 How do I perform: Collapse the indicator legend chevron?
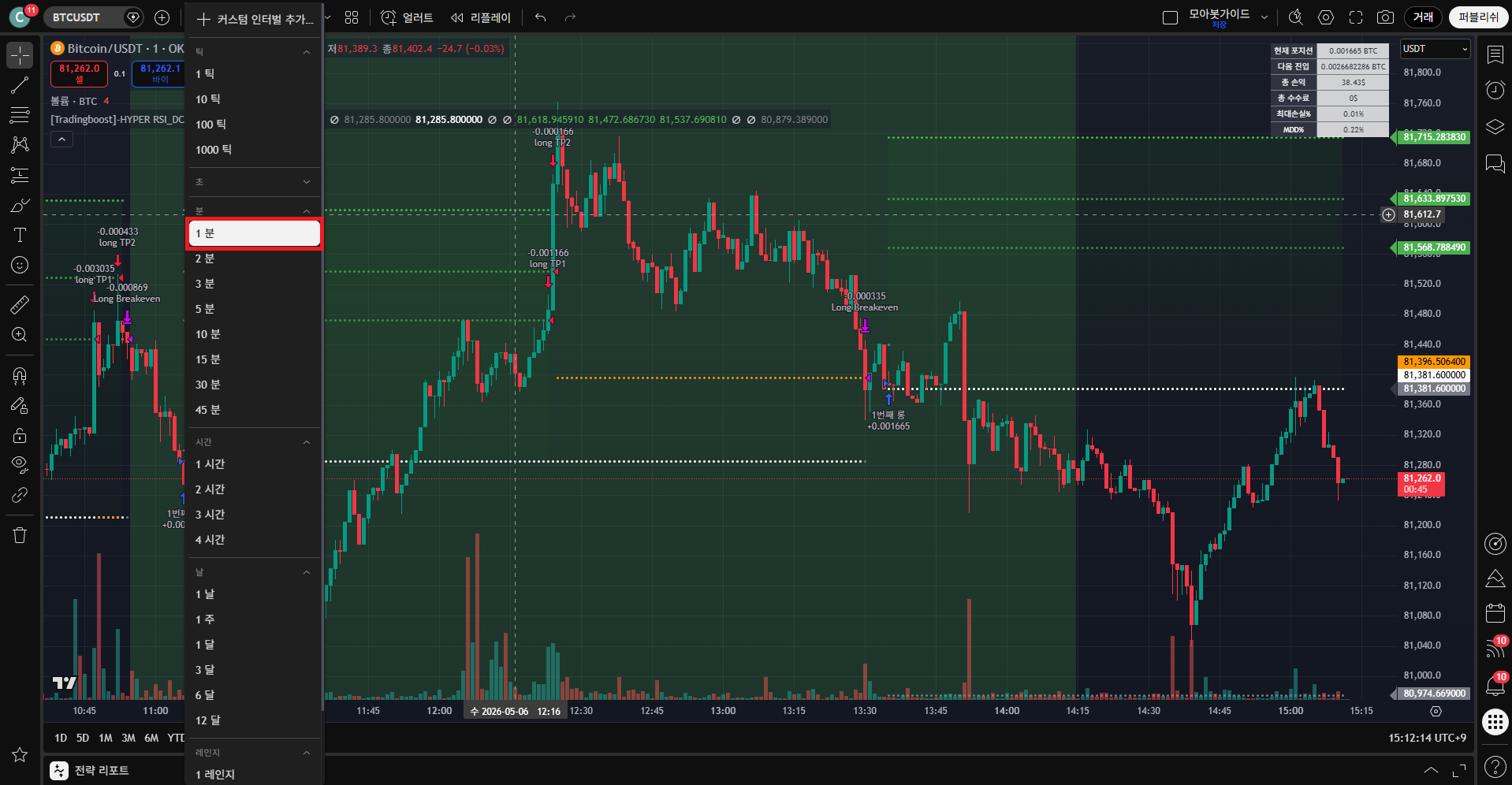click(61, 140)
